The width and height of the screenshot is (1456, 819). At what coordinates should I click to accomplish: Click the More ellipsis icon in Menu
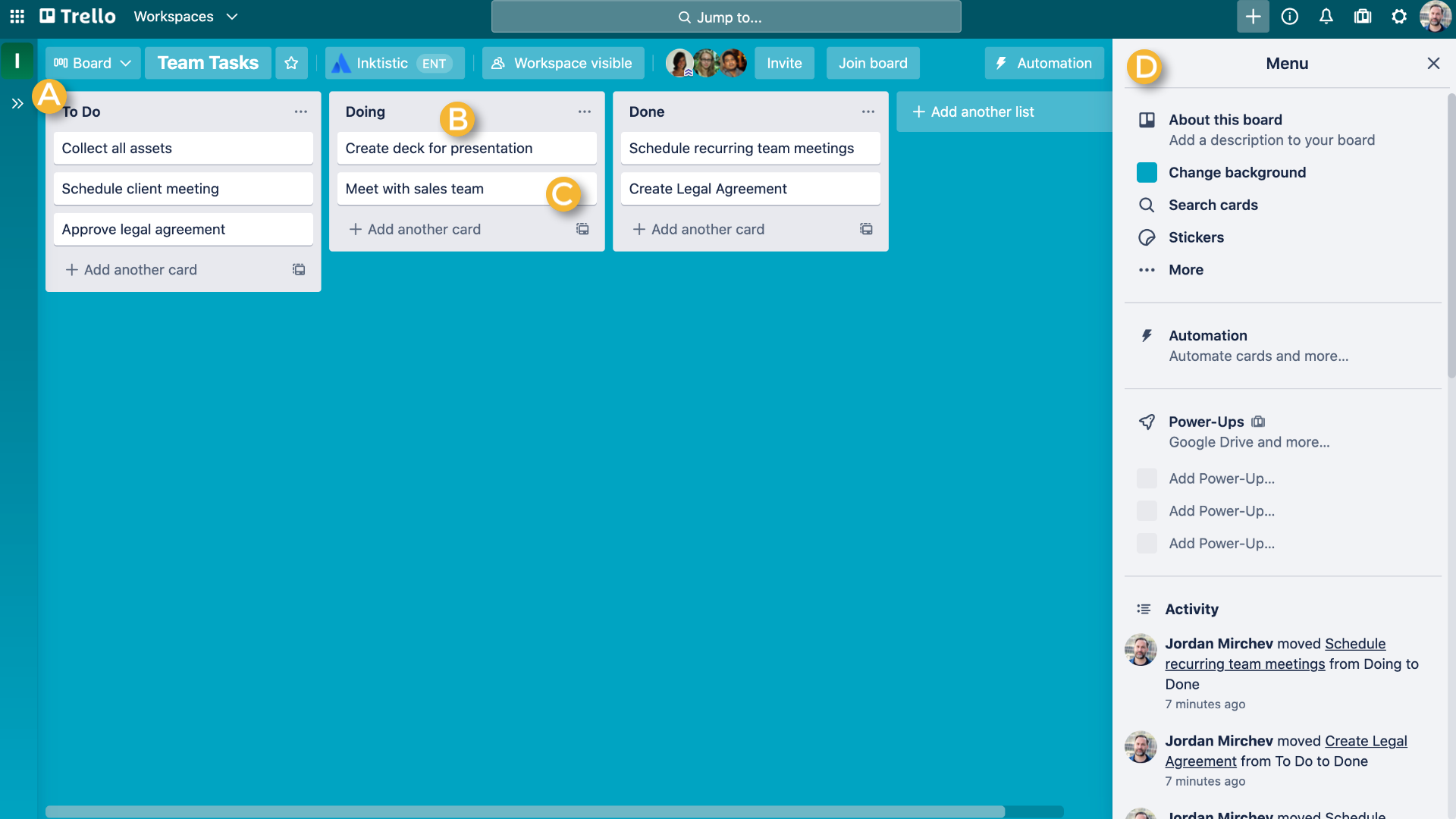point(1148,269)
